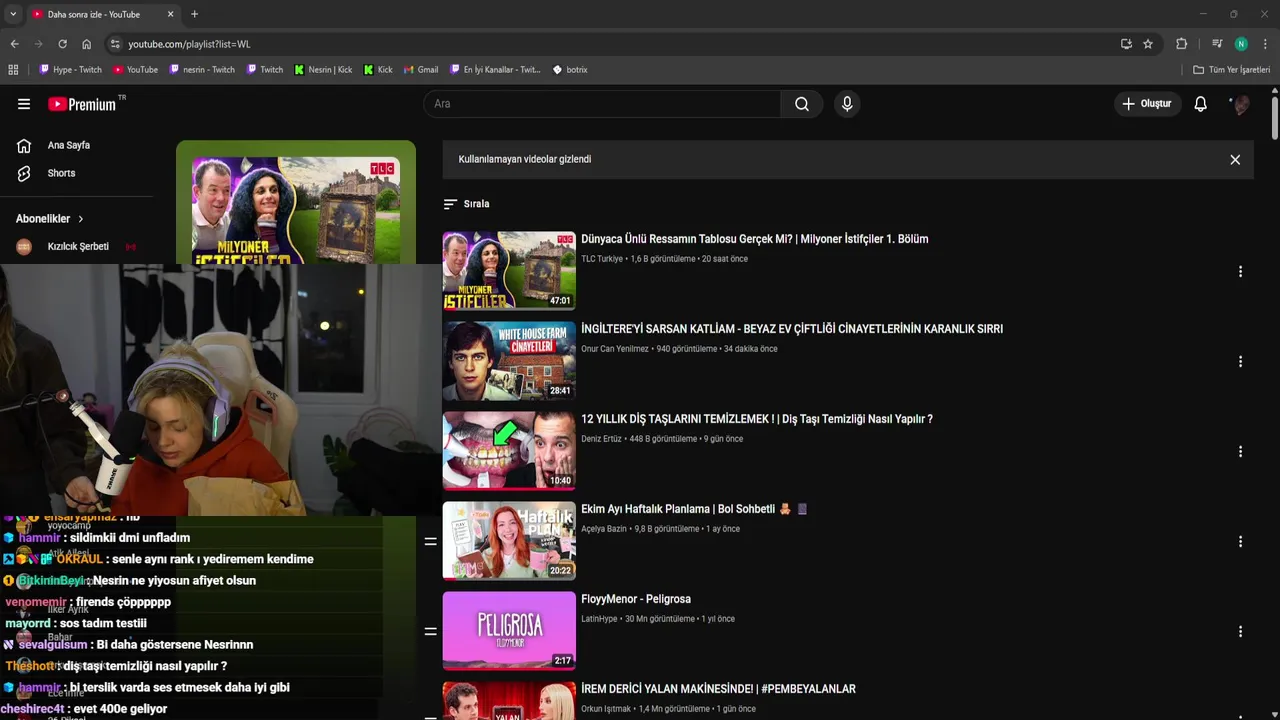Click the browser address bar URL
Screen dimensions: 1280x720
point(189,44)
